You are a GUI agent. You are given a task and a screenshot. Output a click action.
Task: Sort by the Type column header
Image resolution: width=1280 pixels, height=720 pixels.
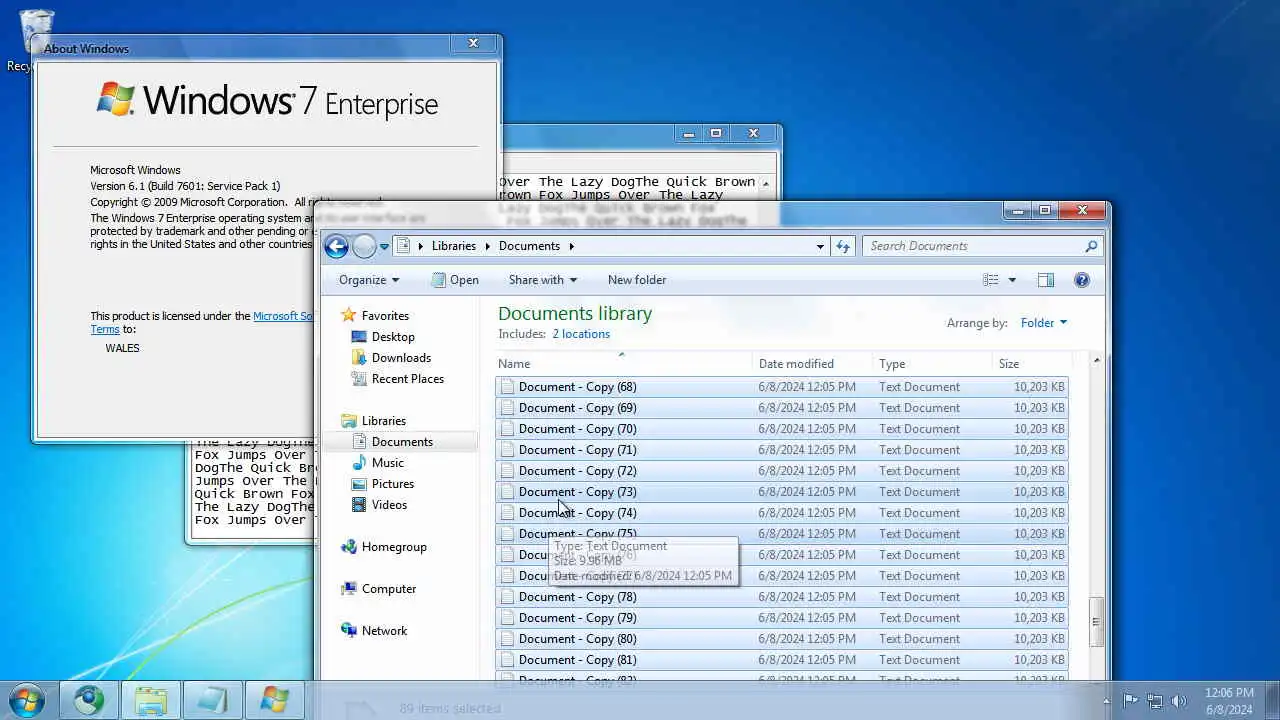[x=932, y=364]
